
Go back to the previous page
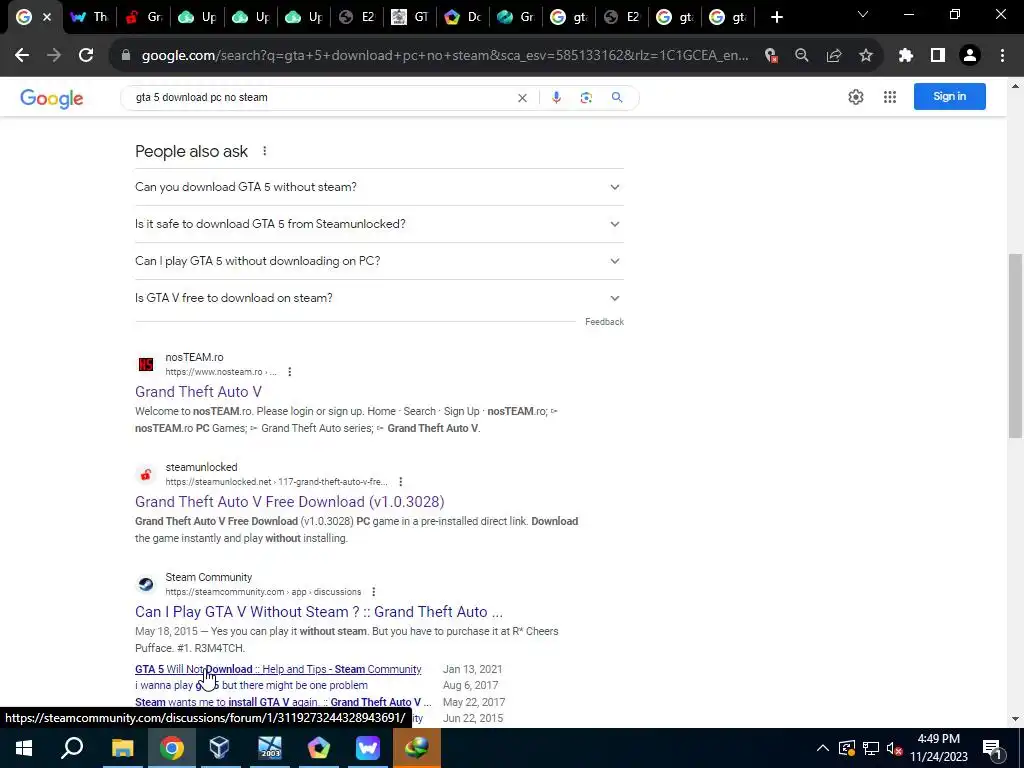(22, 56)
